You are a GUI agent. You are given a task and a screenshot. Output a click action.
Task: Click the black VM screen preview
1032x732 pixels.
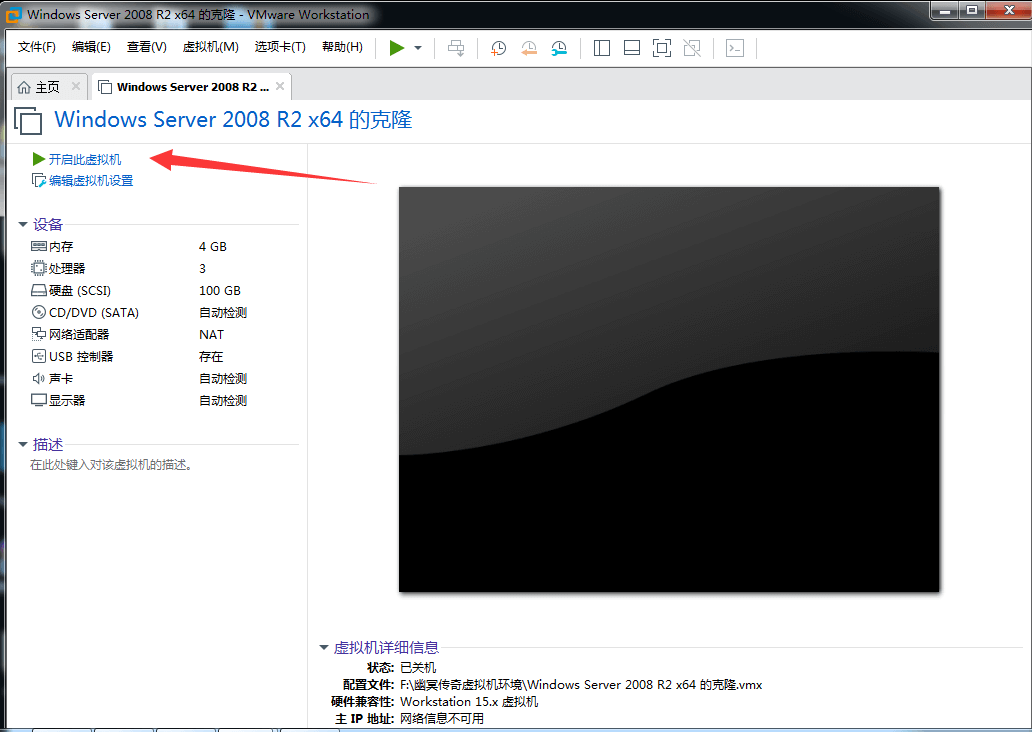pos(669,389)
